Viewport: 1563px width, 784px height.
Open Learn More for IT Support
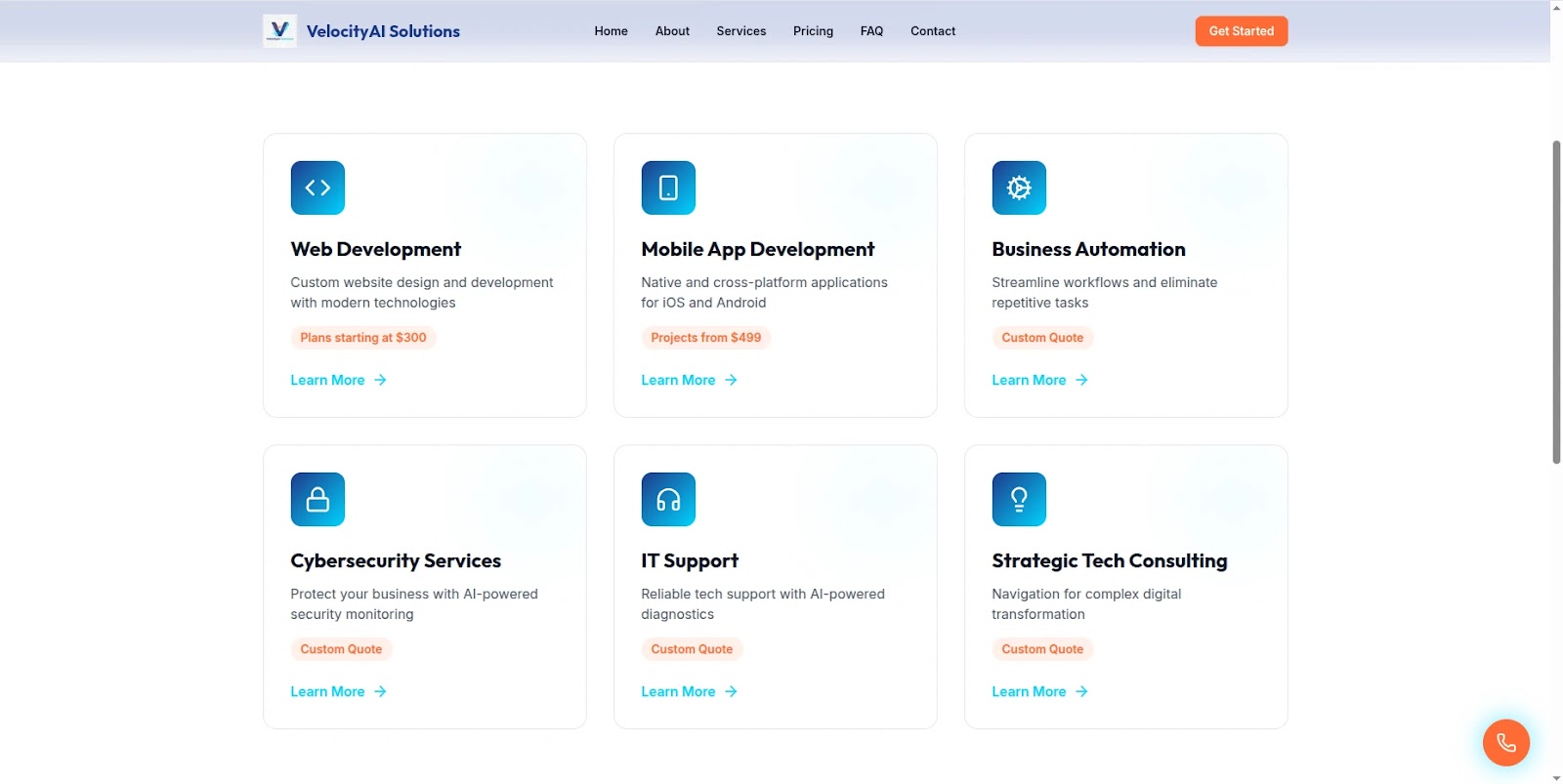point(690,691)
